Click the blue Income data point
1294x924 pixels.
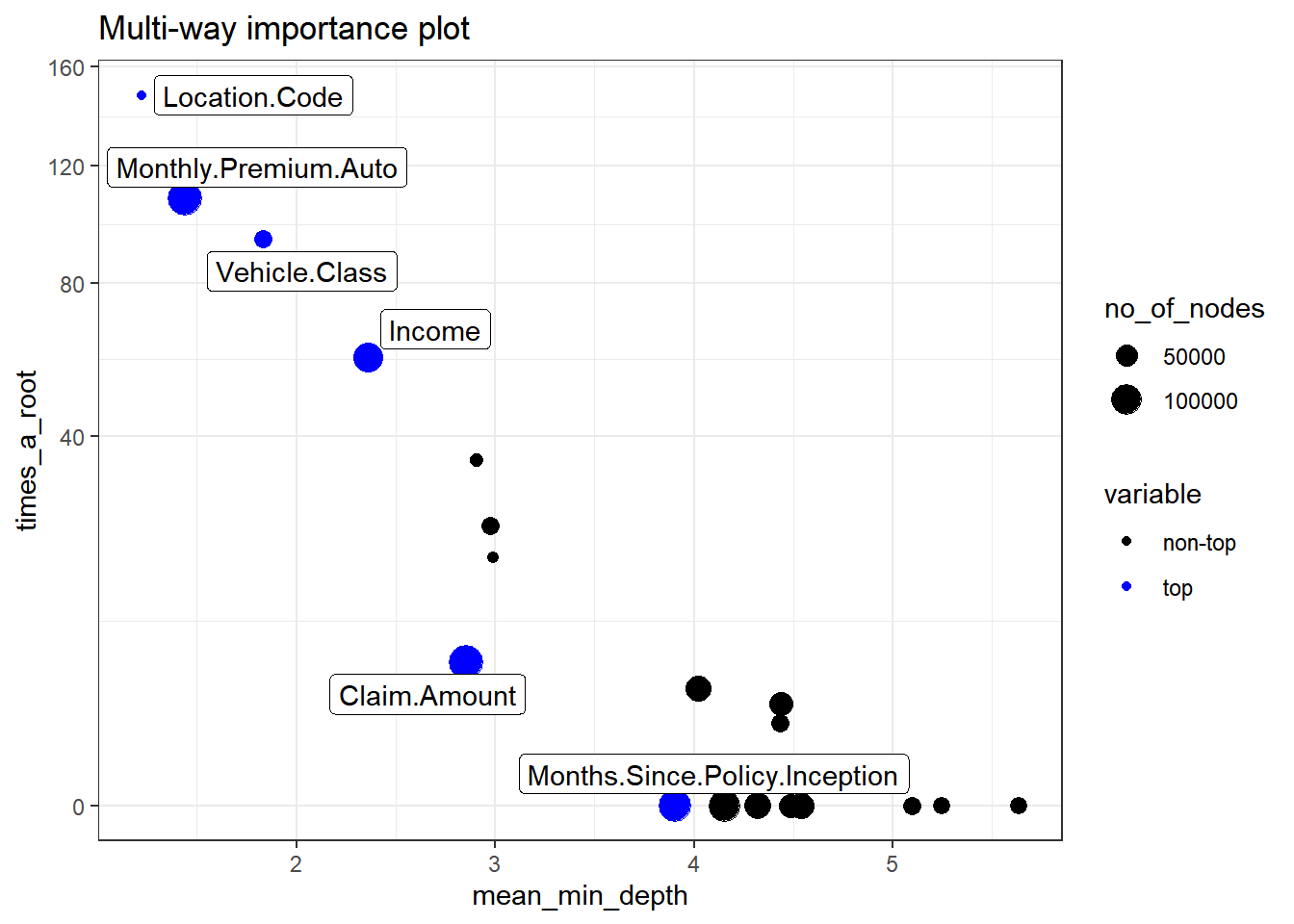tap(368, 358)
